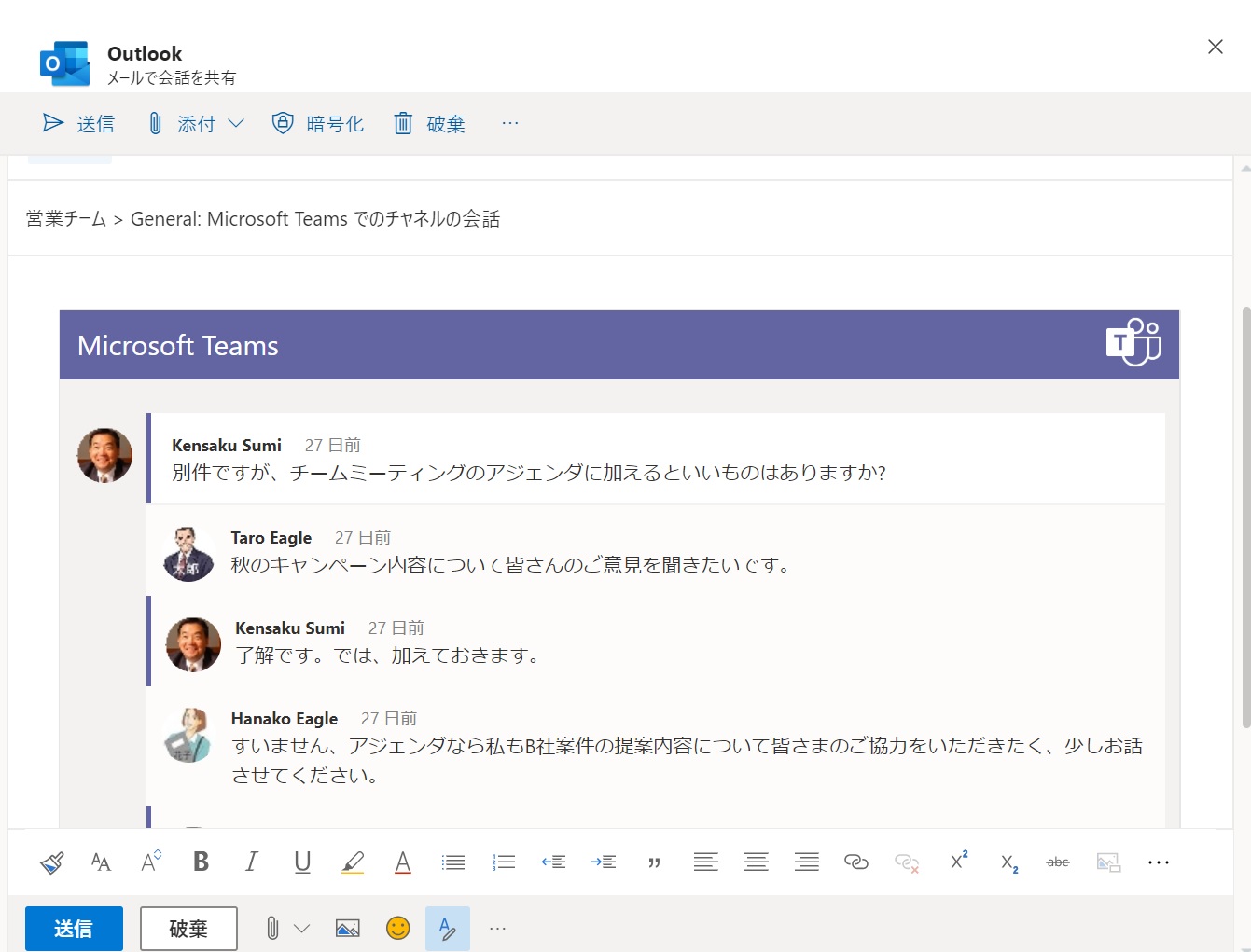Toggle superscript formatting
Screen dimensions: 1251x952
point(958,861)
